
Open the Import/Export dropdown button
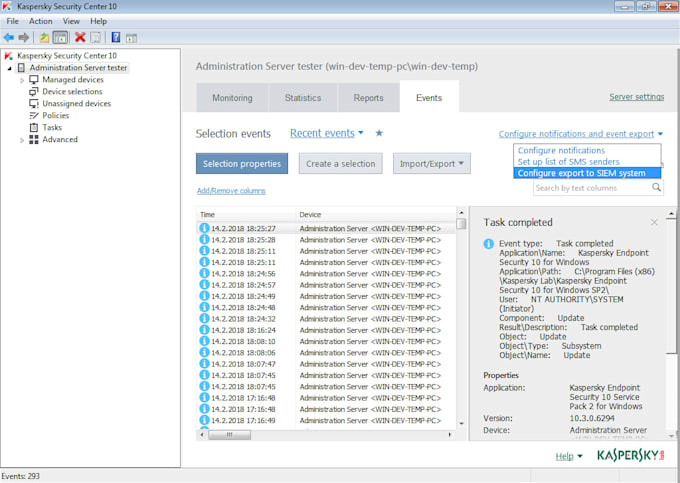[432, 163]
